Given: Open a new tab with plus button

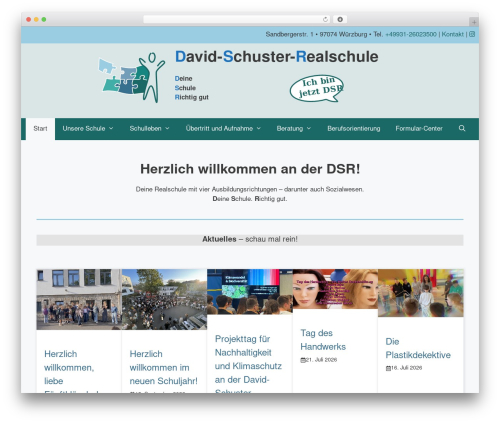Looking at the screenshot, I should coord(474,22).
